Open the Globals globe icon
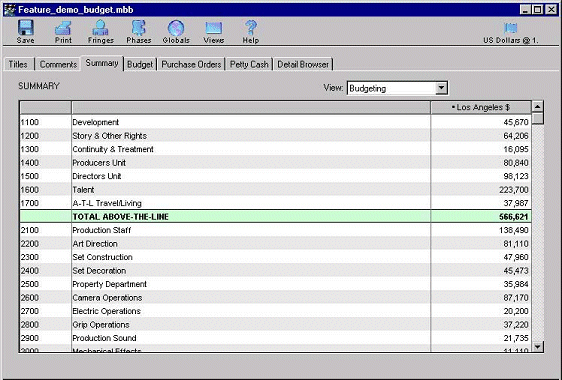 176,28
